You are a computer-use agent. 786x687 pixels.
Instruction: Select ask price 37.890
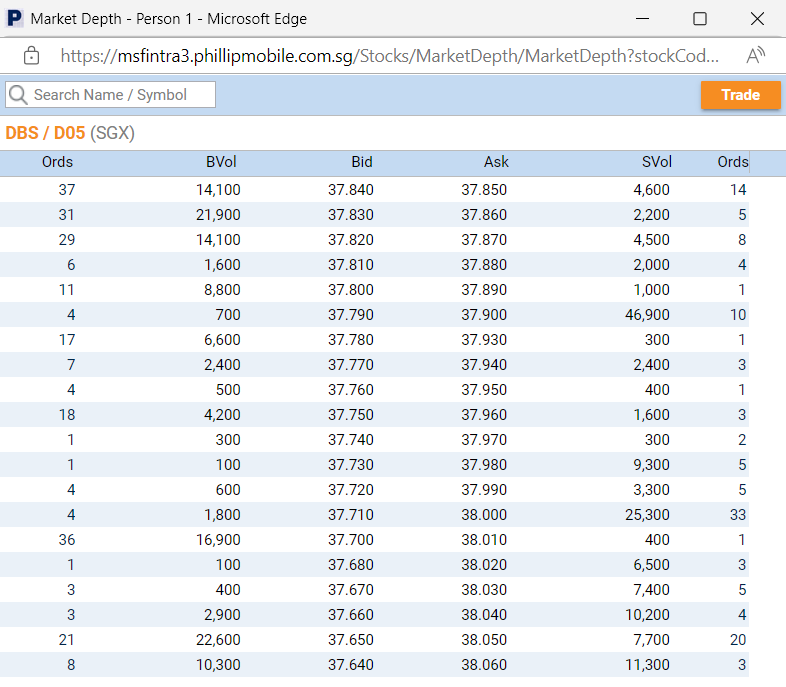[x=484, y=290]
